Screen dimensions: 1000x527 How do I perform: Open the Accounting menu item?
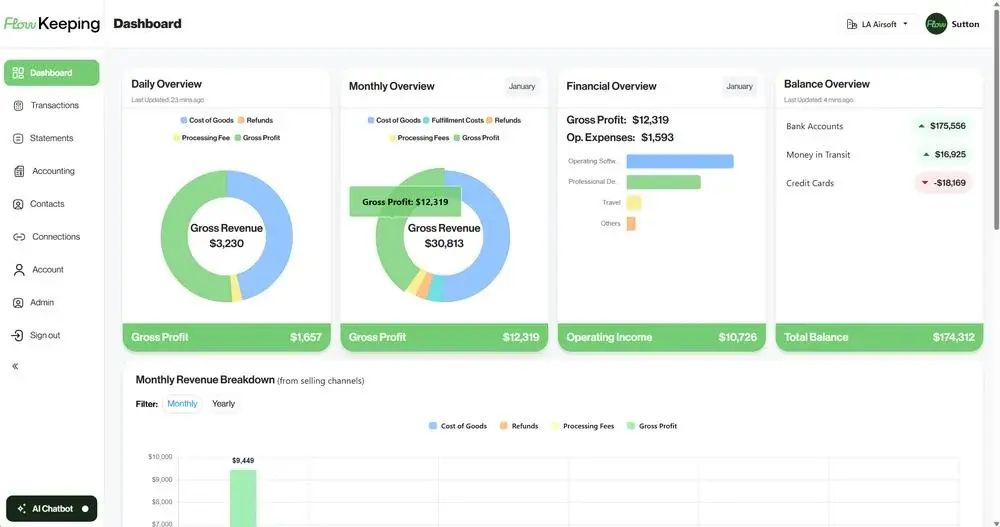(x=52, y=171)
